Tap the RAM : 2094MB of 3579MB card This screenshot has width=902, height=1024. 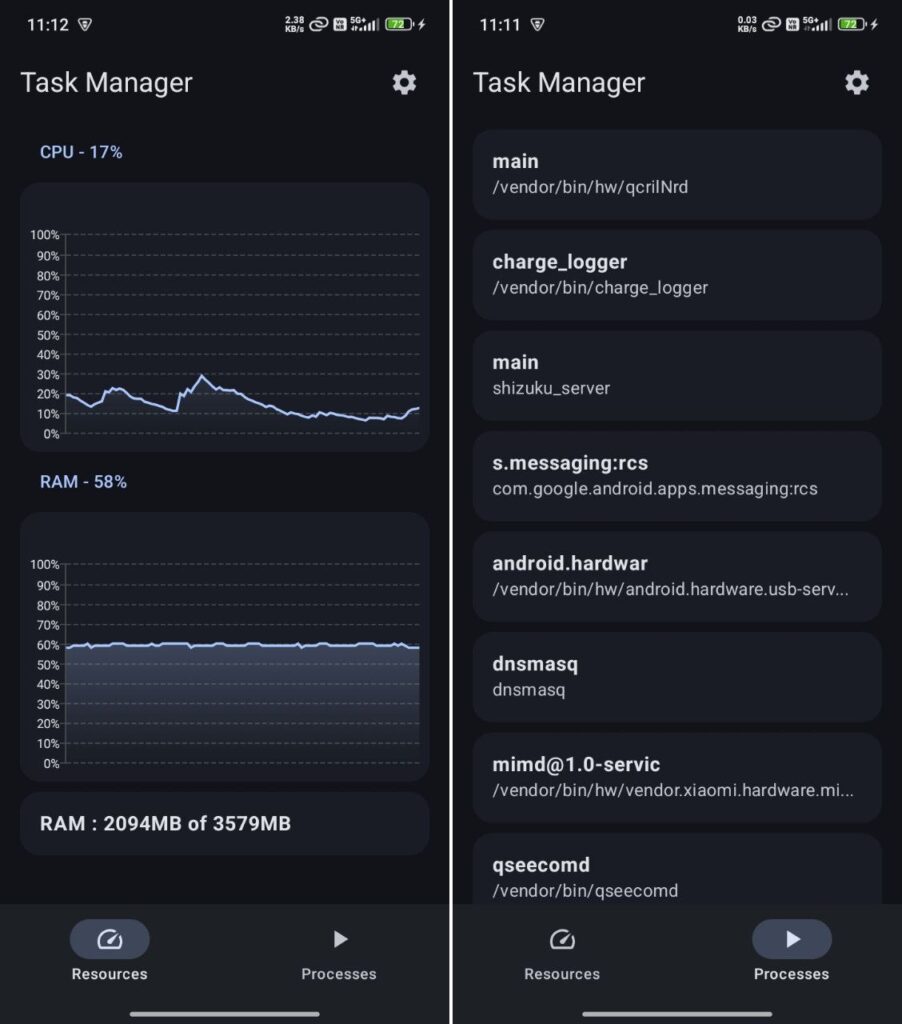click(x=225, y=824)
